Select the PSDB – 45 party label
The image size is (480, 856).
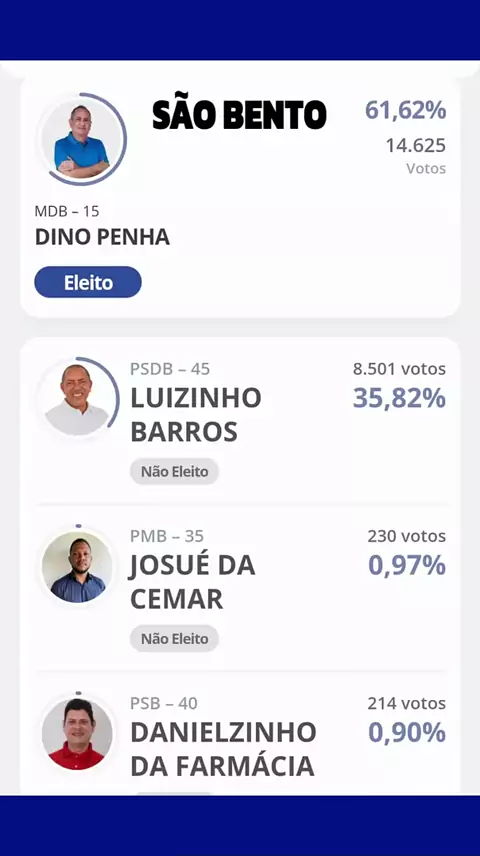(x=170, y=369)
